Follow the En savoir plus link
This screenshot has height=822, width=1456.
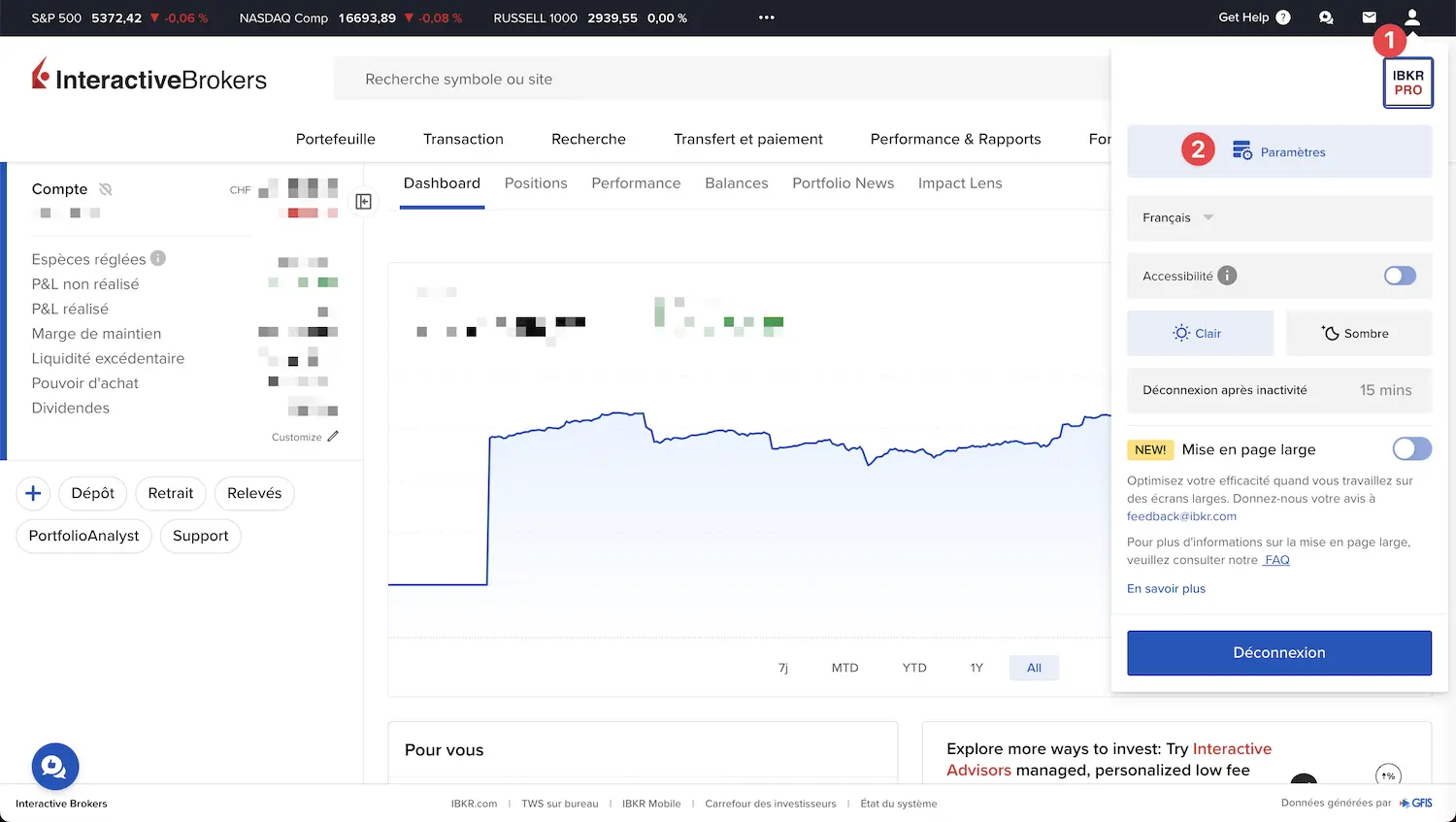1166,589
